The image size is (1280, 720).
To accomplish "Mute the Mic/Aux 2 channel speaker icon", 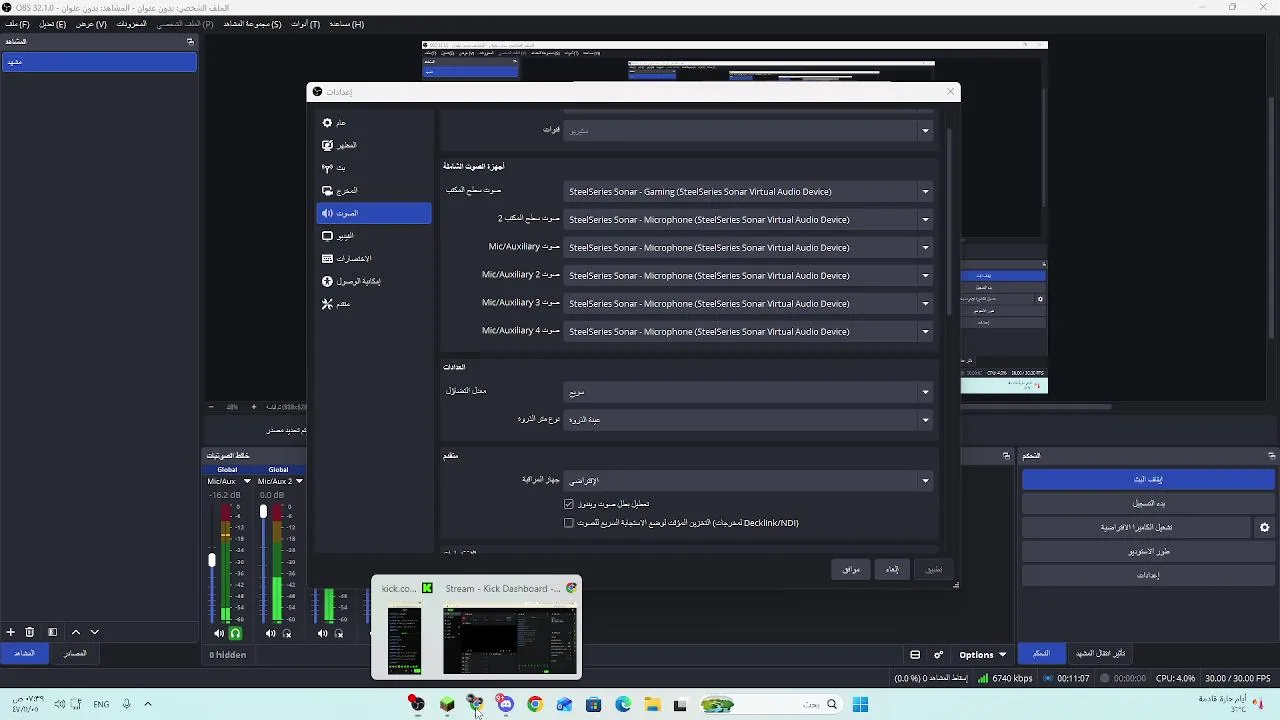I will click(x=271, y=633).
